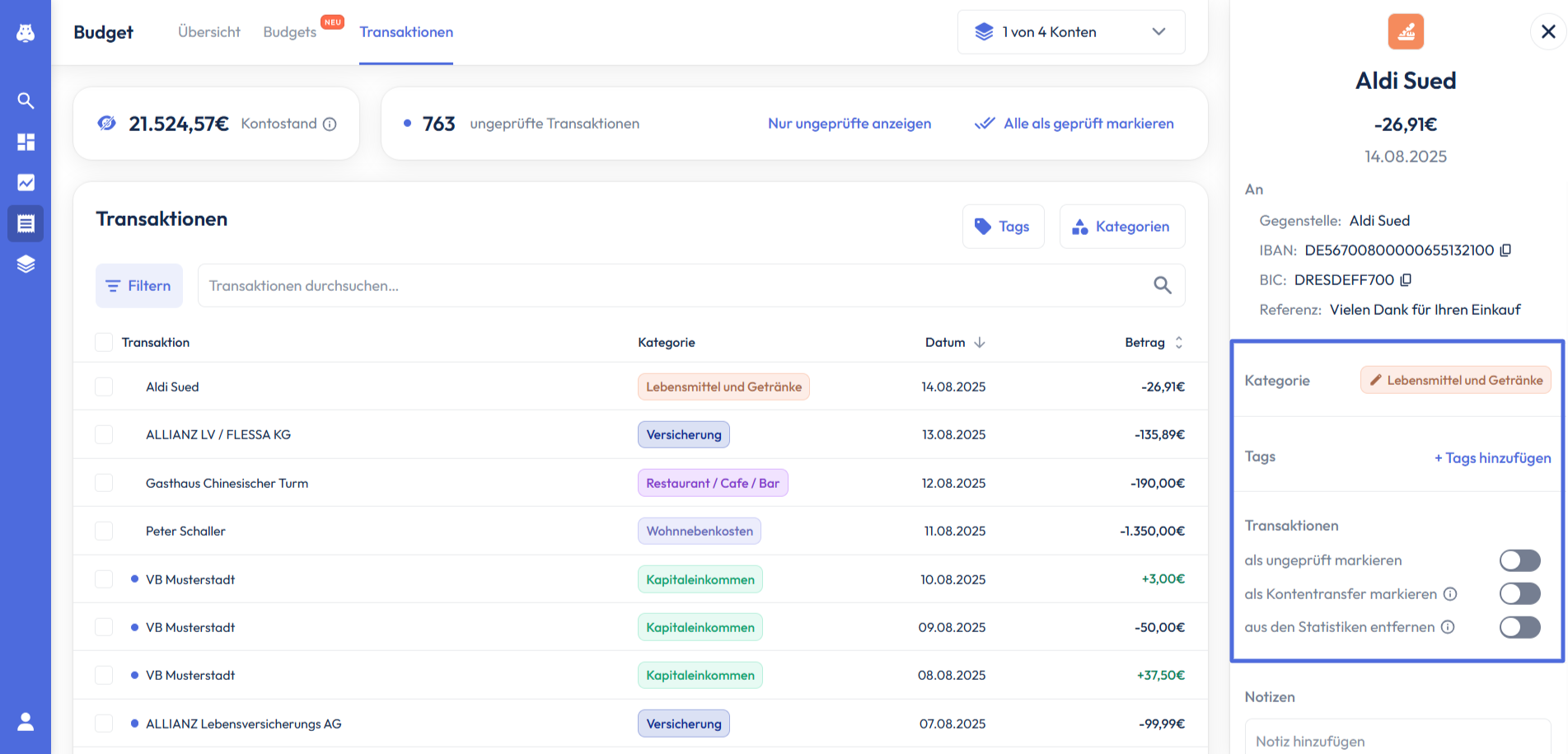Open the Budgets tab
1568x754 pixels.
[290, 32]
